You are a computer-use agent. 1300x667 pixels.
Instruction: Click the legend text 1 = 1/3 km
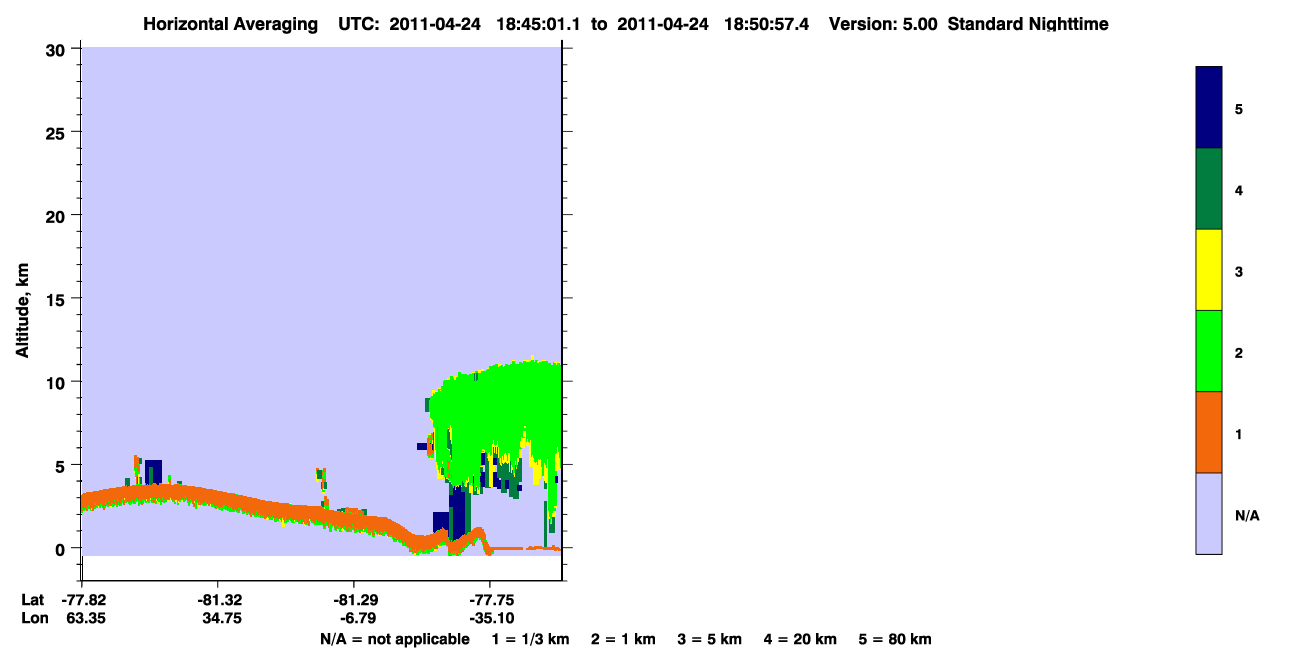click(x=529, y=639)
